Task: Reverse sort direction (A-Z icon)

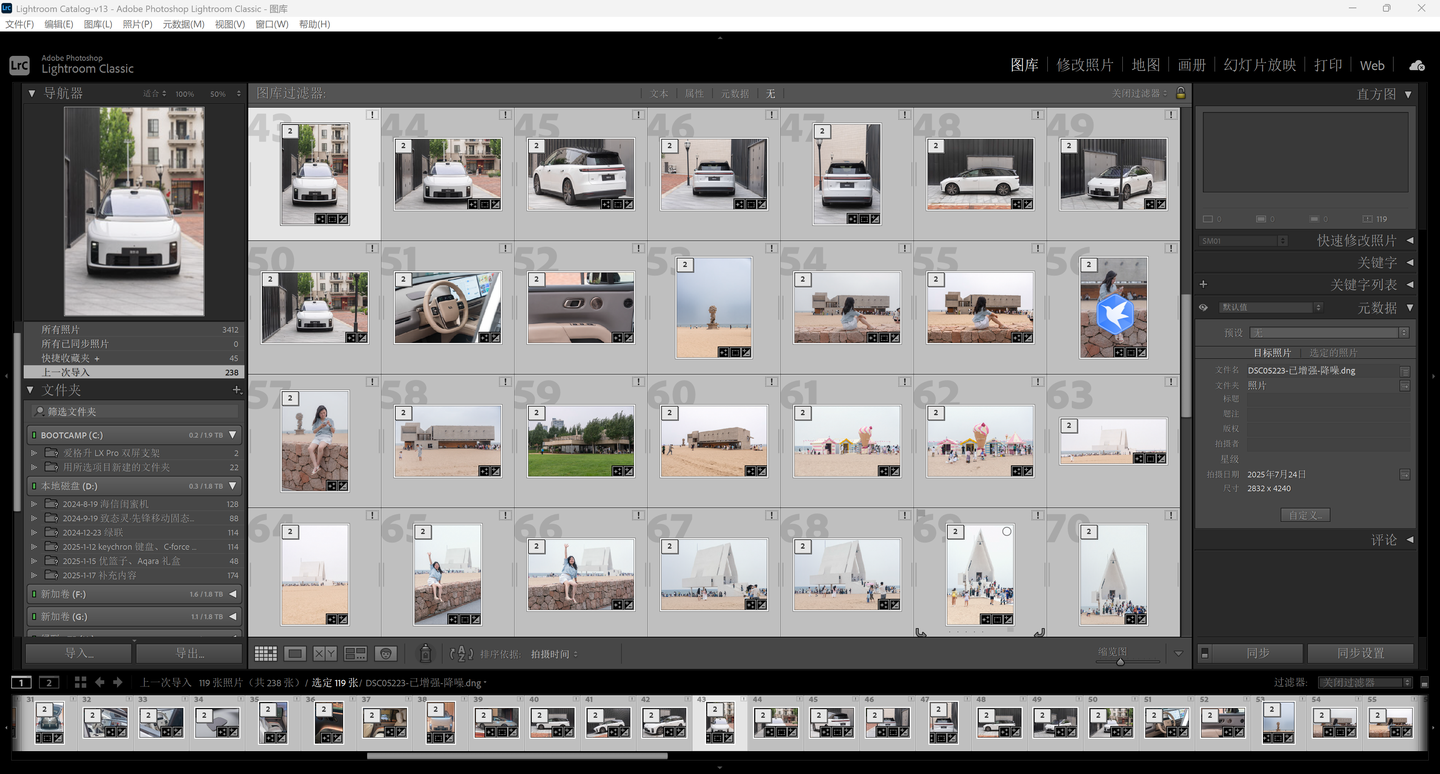Action: (461, 654)
